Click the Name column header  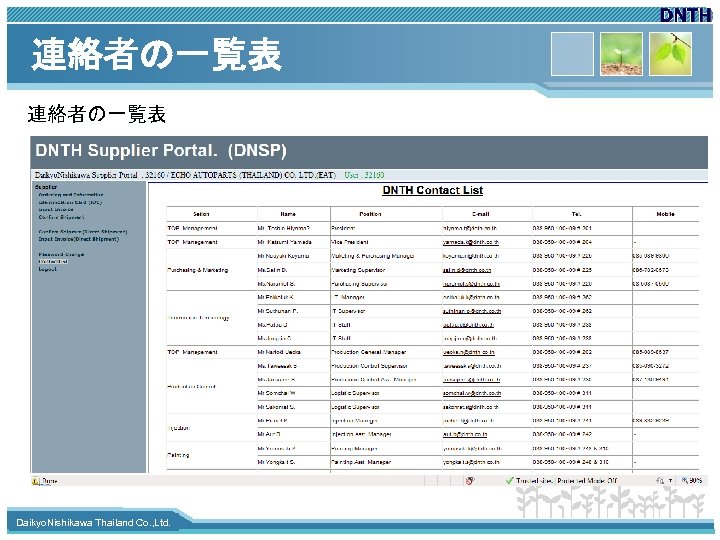point(288,214)
